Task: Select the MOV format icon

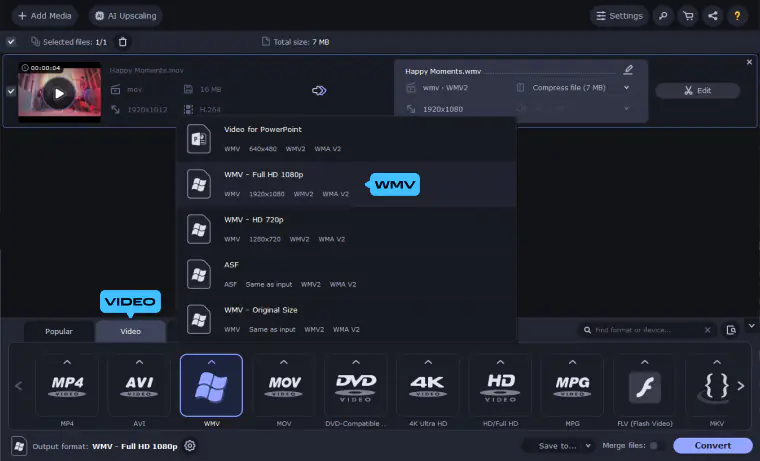Action: pyautogui.click(x=284, y=386)
